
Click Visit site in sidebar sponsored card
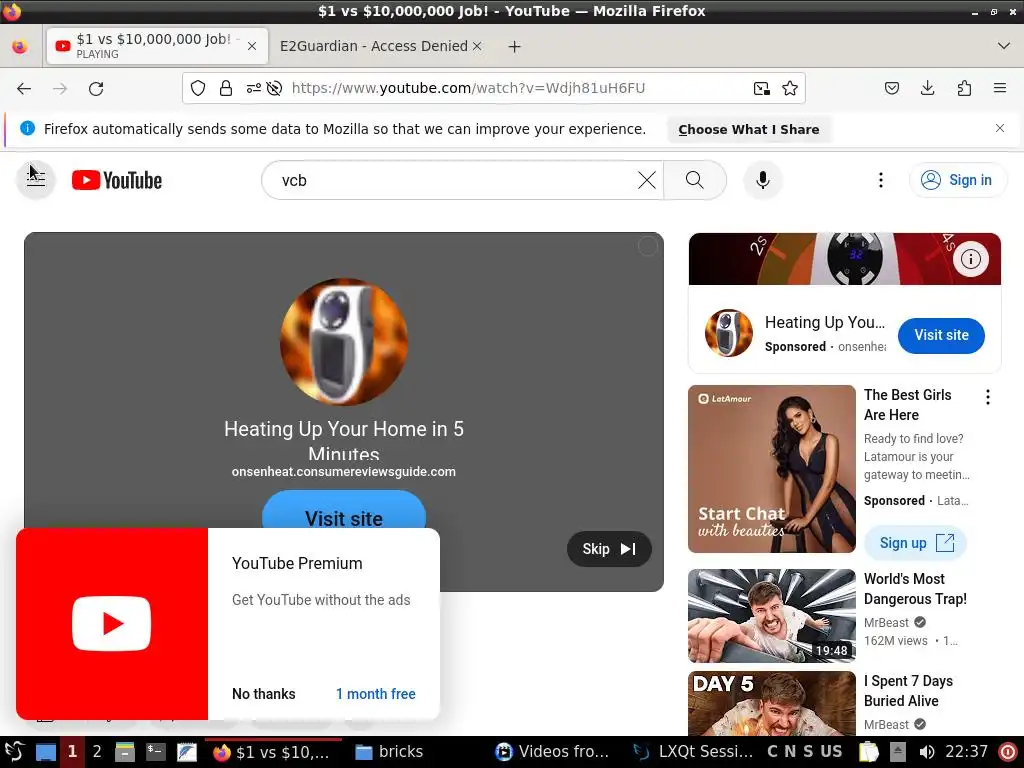941,335
